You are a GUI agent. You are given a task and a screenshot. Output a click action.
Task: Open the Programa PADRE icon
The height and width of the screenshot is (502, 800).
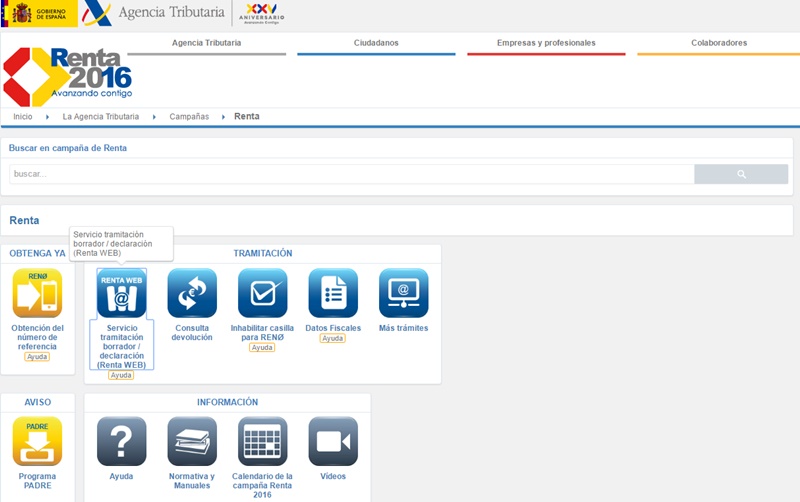point(37,441)
